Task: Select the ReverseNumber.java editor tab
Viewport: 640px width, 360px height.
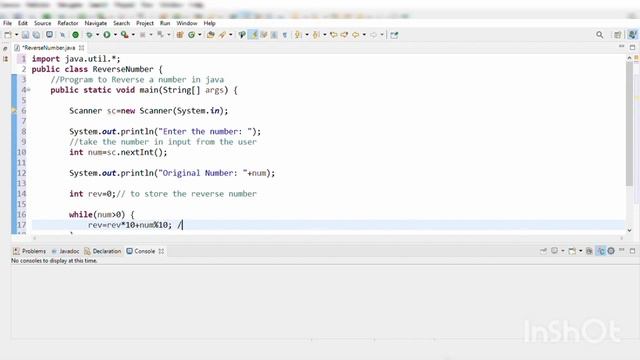Action: coord(49,48)
